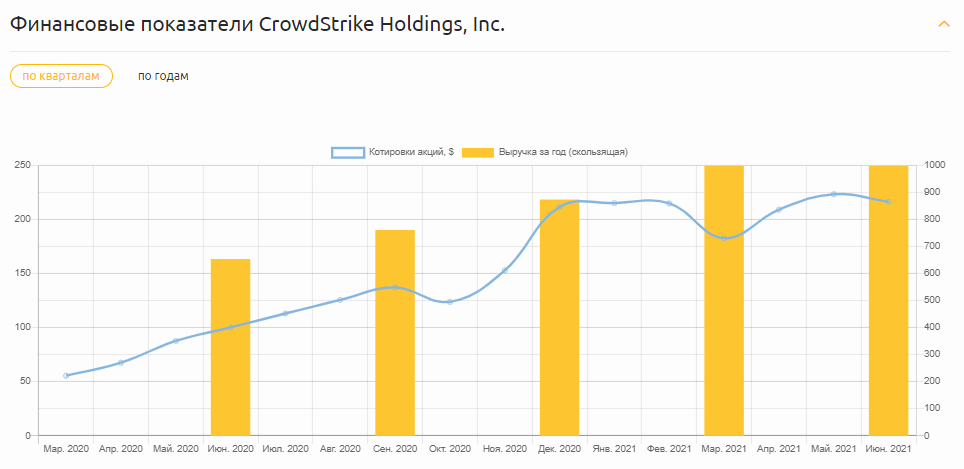
Task: Click the Май. 2021 stock price point
Action: [834, 194]
